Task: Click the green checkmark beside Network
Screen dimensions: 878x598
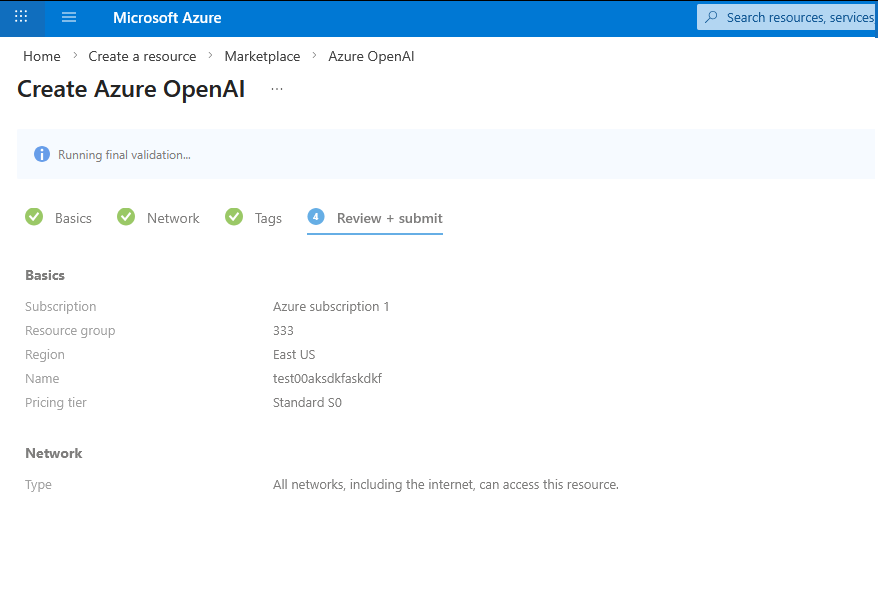Action: point(126,217)
